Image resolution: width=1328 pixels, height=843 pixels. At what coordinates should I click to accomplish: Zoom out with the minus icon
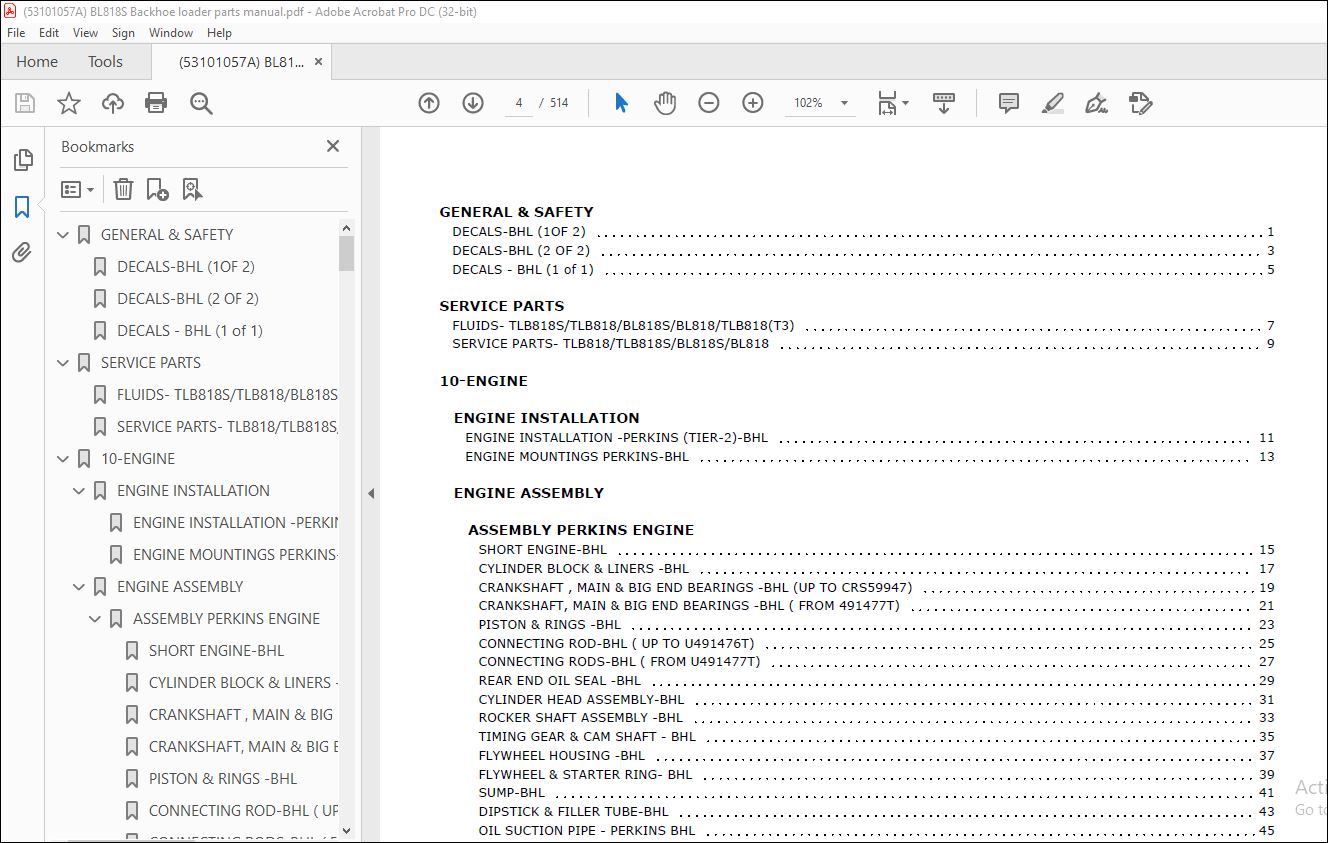coord(709,103)
